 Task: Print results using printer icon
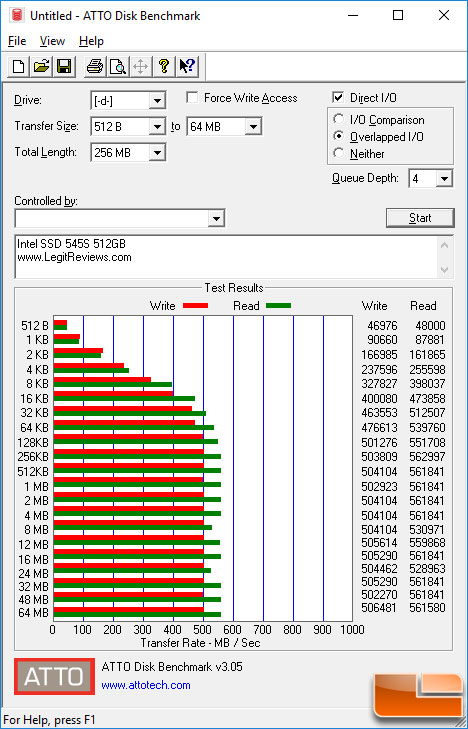[x=95, y=66]
